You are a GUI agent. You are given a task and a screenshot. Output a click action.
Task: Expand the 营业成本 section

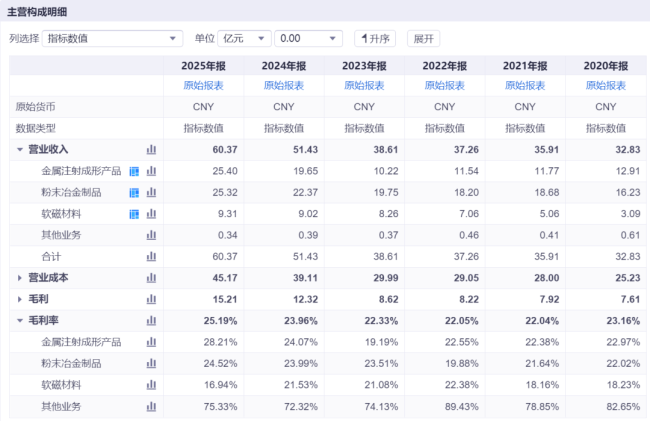click(x=19, y=278)
